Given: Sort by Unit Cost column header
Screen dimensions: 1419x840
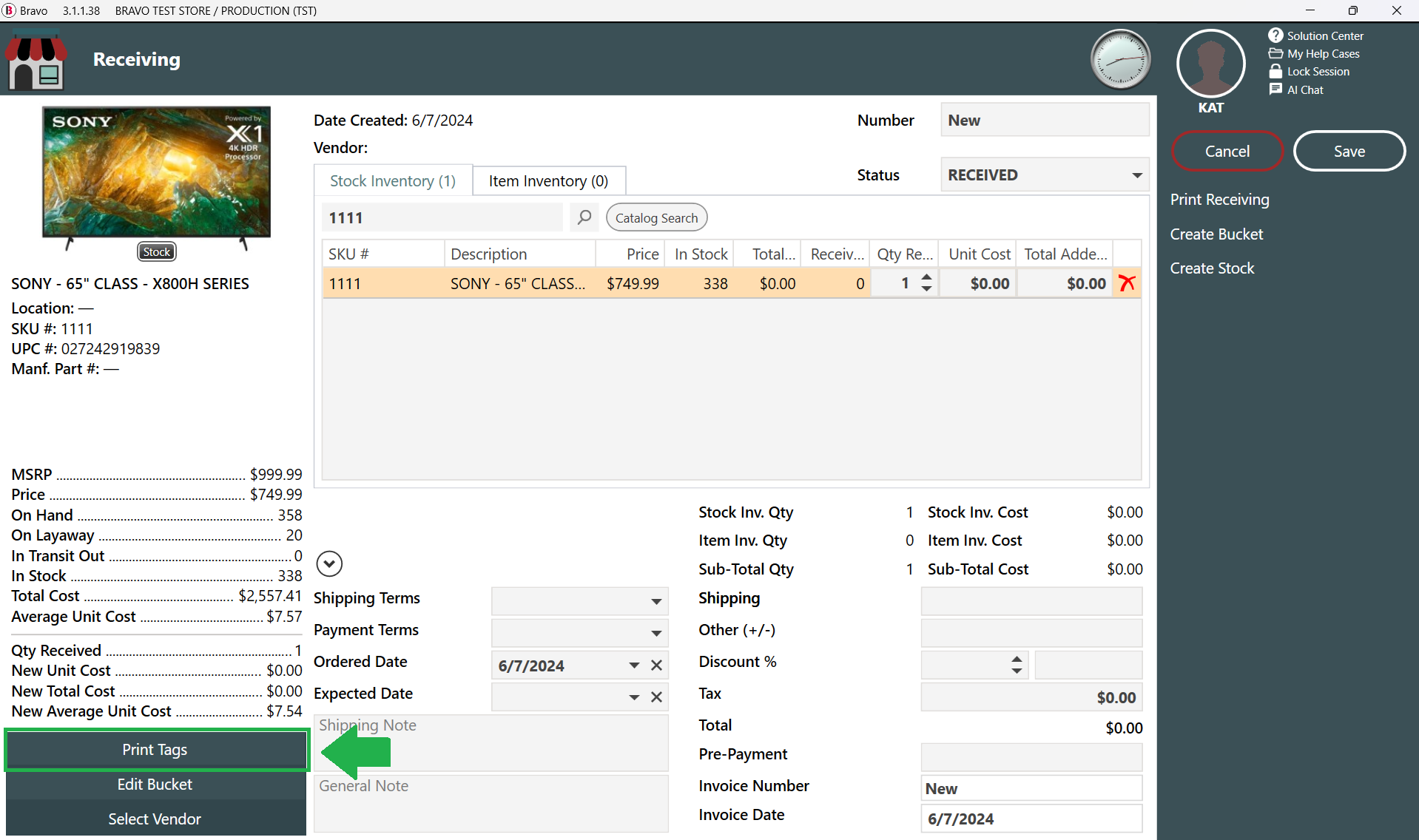Looking at the screenshot, I should (977, 254).
